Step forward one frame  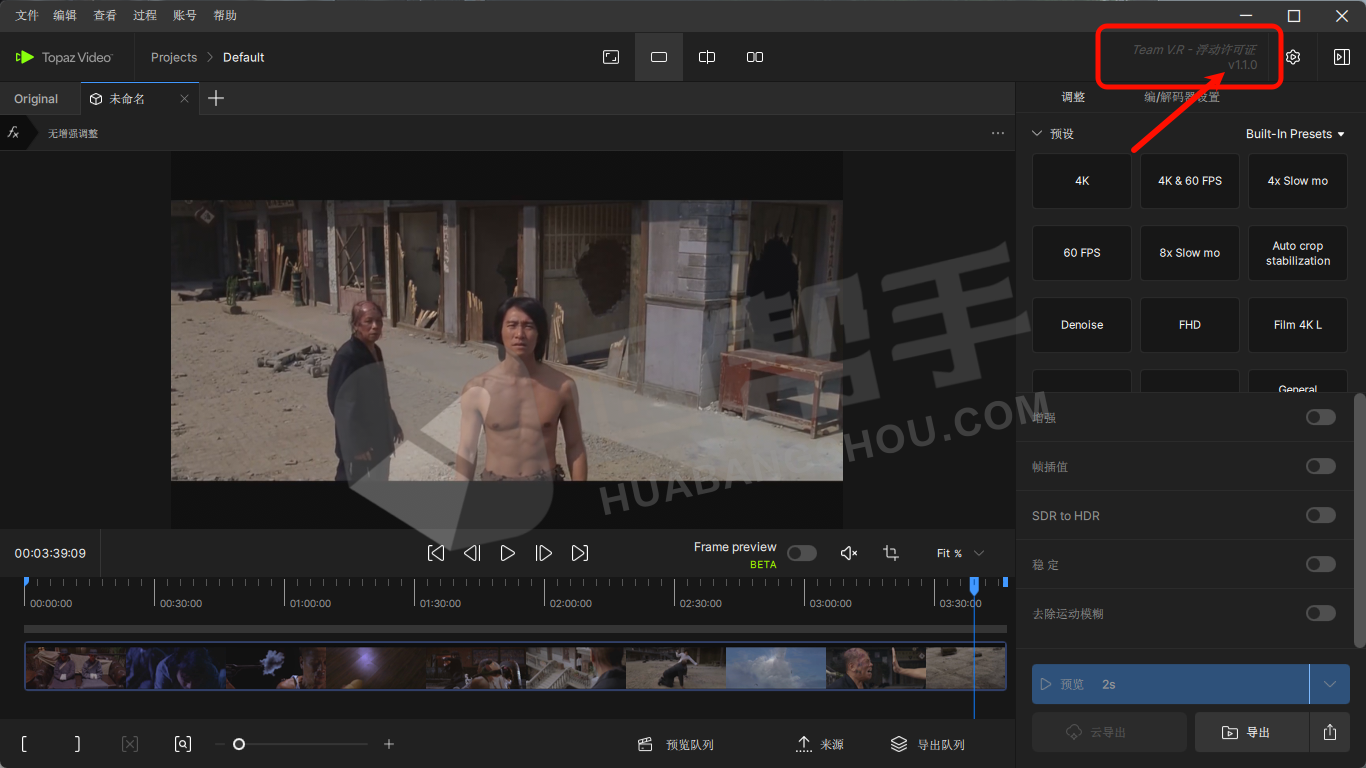coord(544,553)
